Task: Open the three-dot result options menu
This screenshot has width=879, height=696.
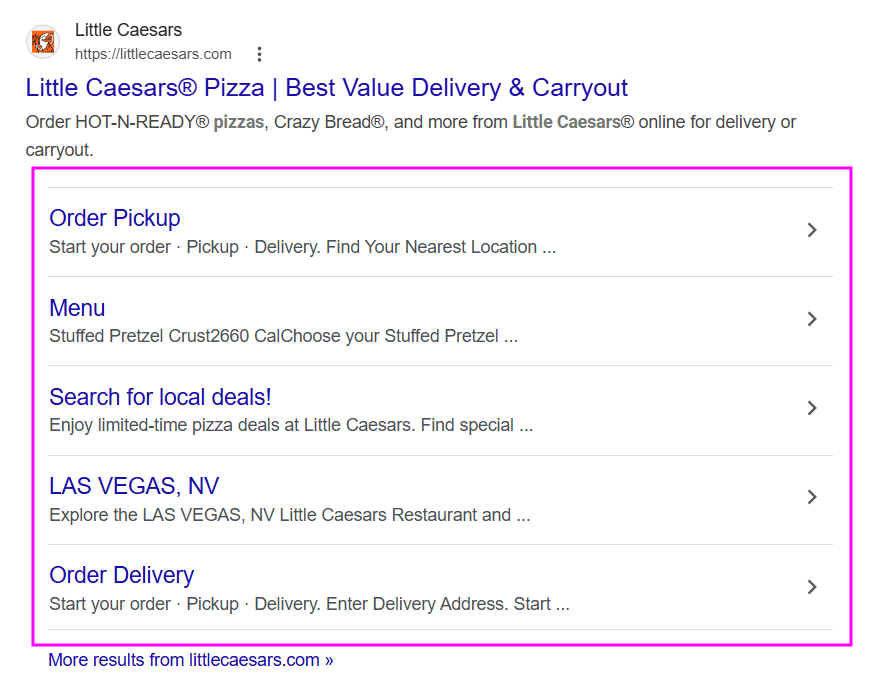Action: coord(259,54)
